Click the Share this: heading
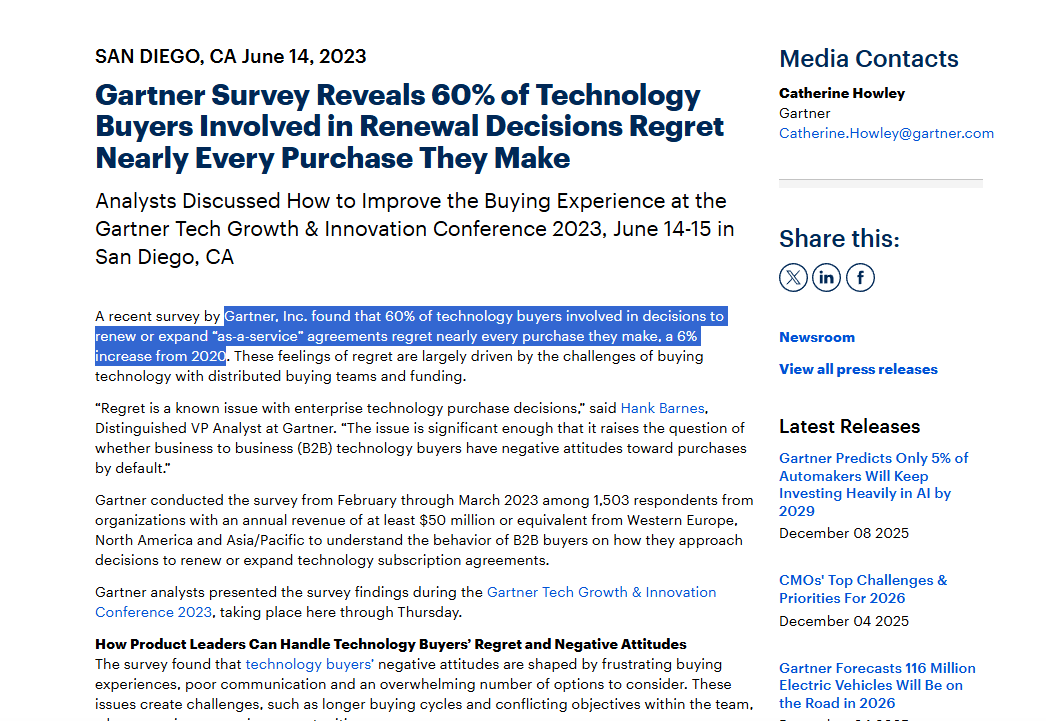This screenshot has width=1046, height=721. coord(839,239)
